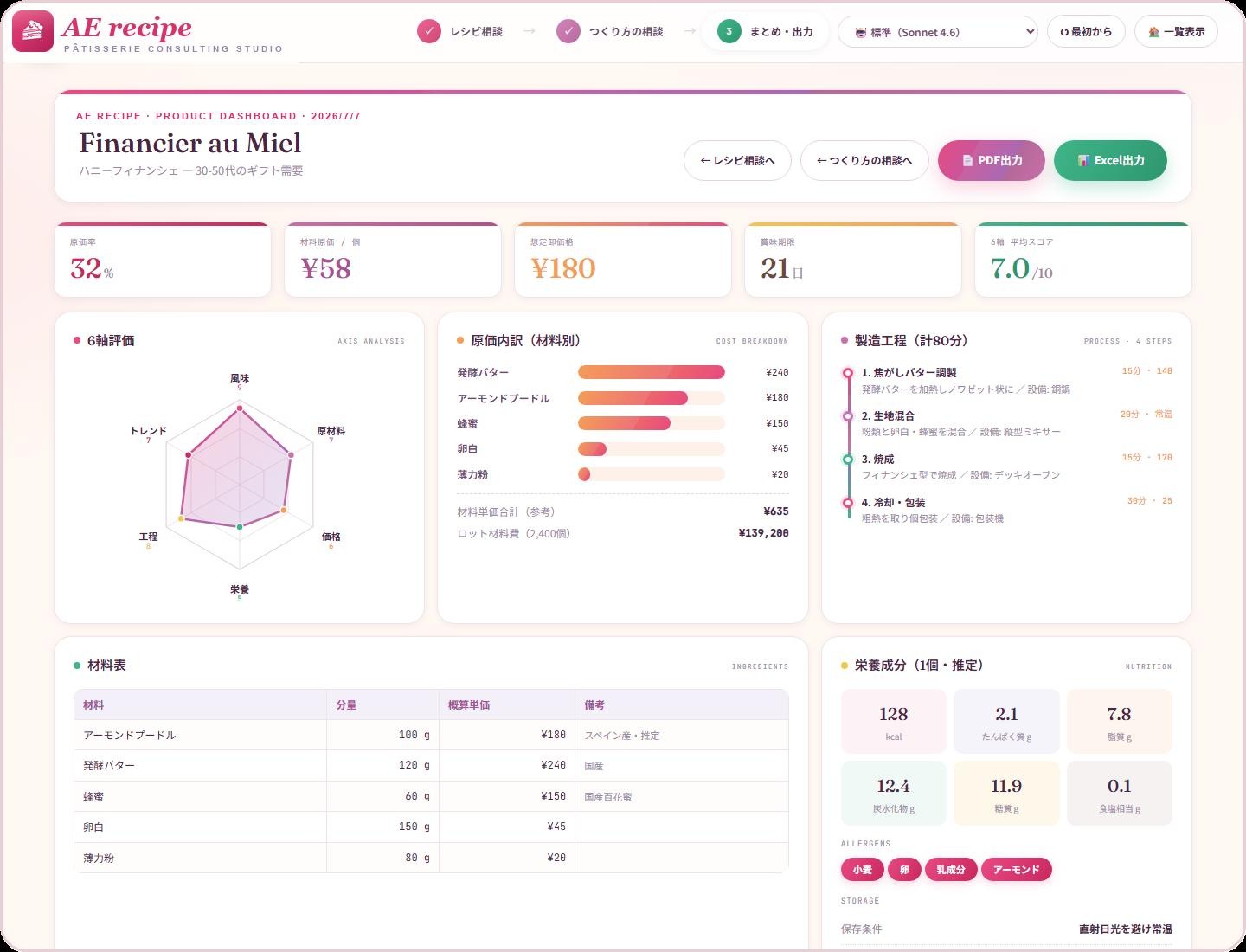Click the document icon on PDF出力
This screenshot has width=1246, height=952.
point(967,161)
